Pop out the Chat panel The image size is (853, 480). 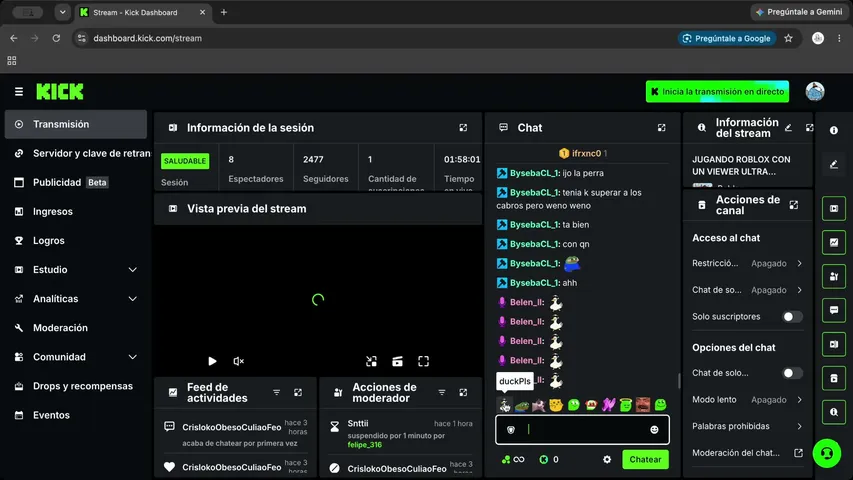click(x=661, y=127)
